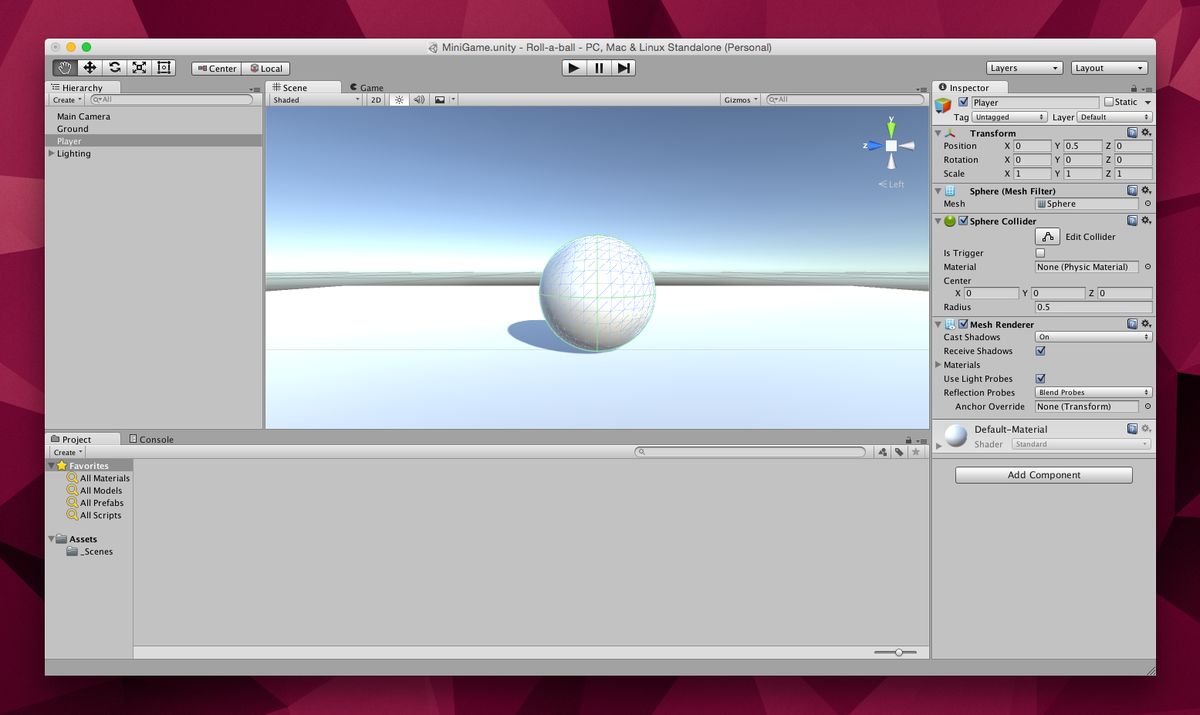Uncheck the Receive Shadows checkbox
Image resolution: width=1200 pixels, height=715 pixels.
tap(1040, 351)
